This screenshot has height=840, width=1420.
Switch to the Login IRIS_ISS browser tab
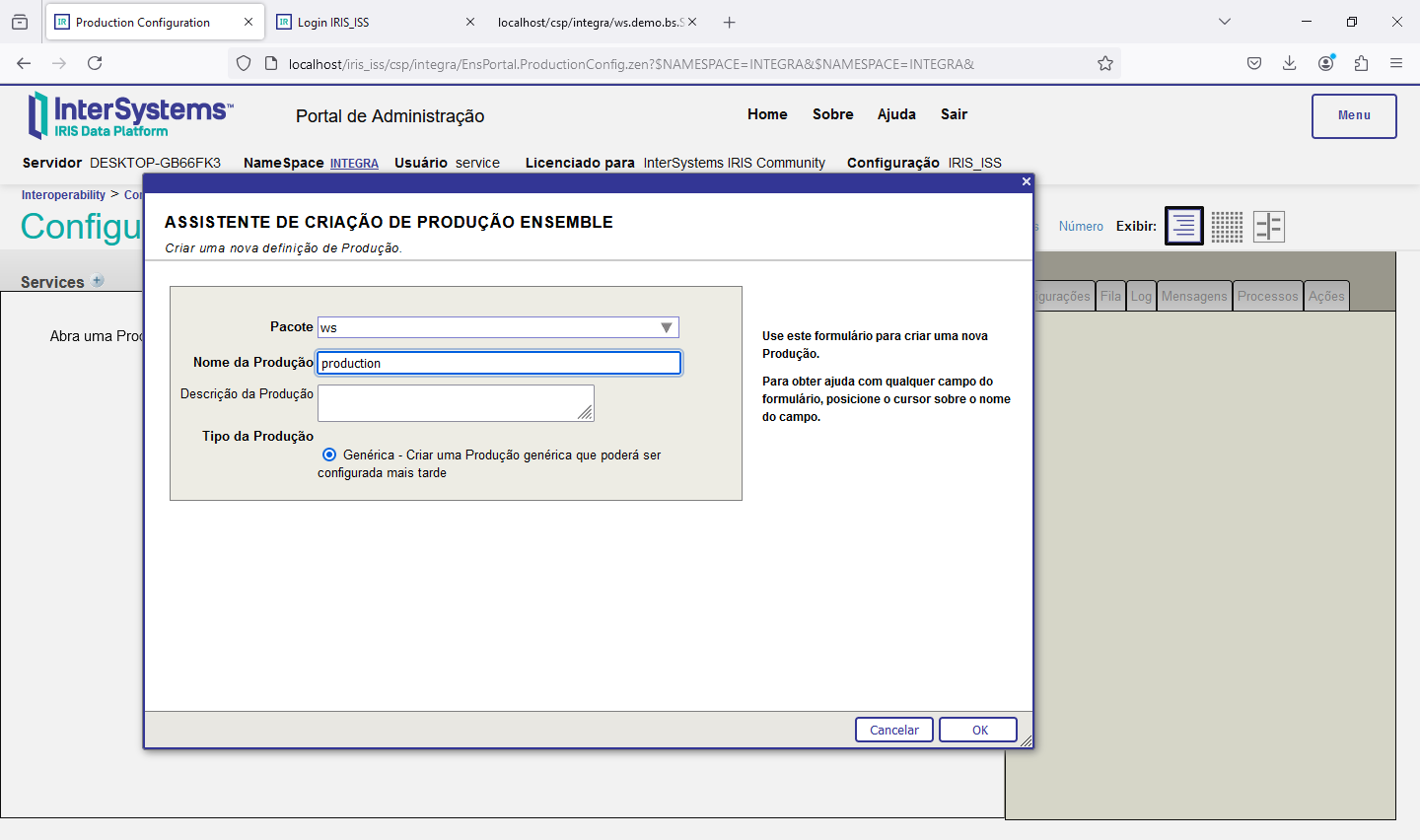(x=333, y=22)
